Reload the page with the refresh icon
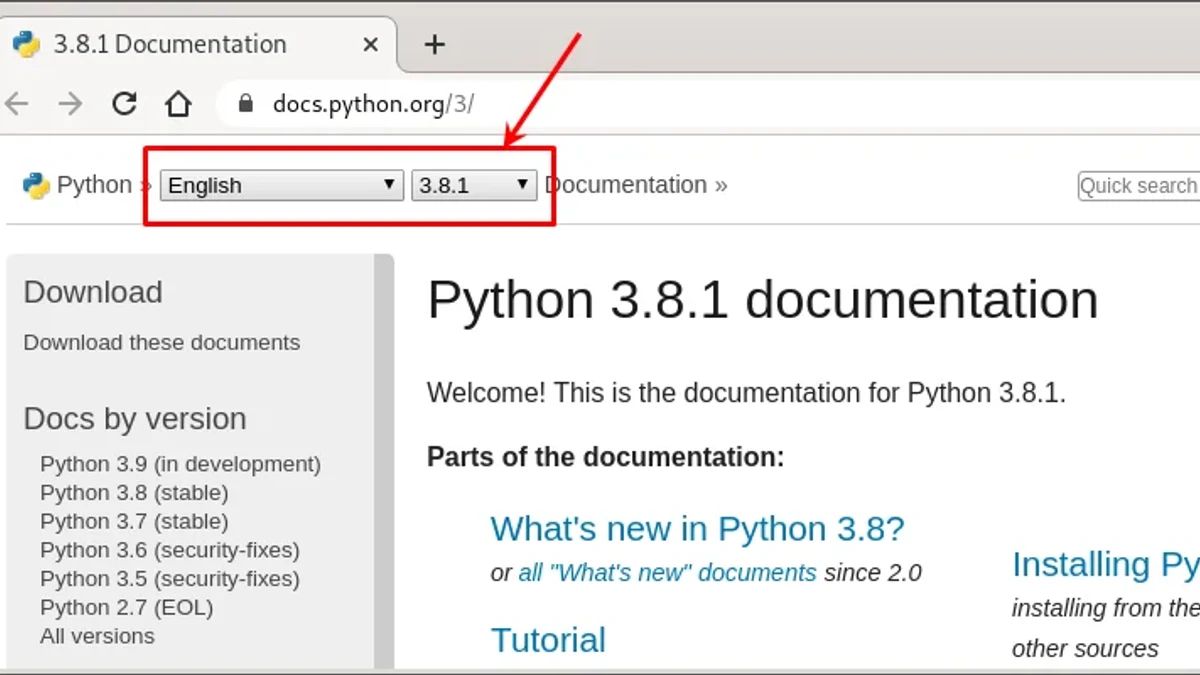Screen dimensions: 1200x675 124,103
